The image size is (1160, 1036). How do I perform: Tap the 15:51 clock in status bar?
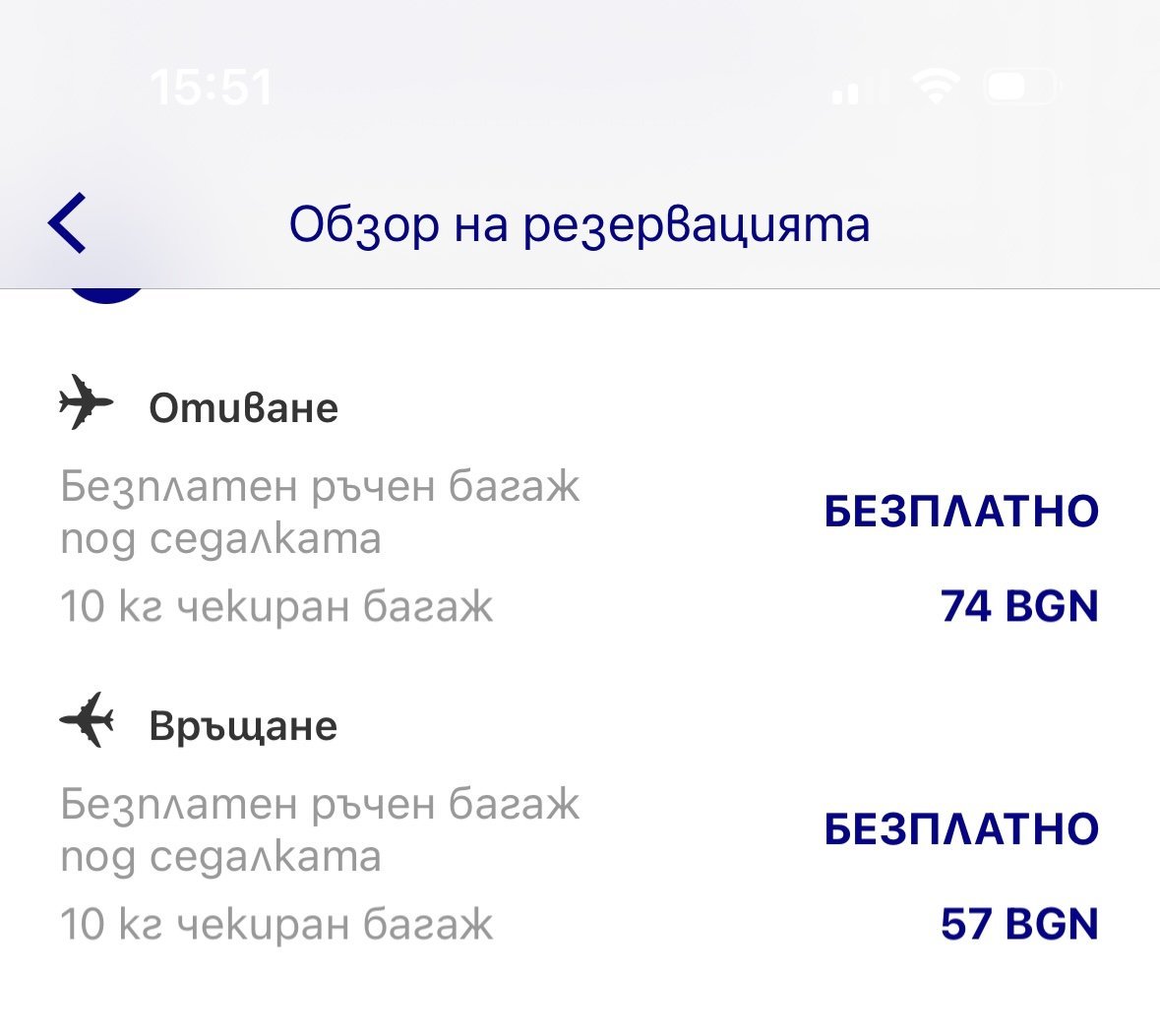[211, 88]
